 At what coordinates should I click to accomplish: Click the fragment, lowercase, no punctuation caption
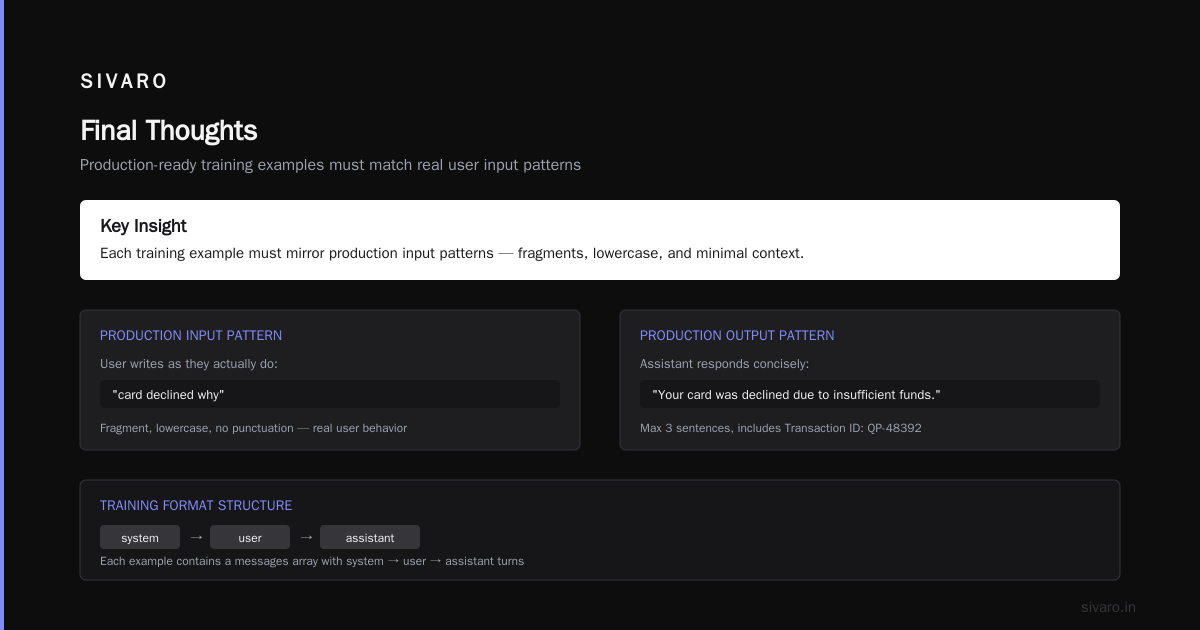point(253,428)
